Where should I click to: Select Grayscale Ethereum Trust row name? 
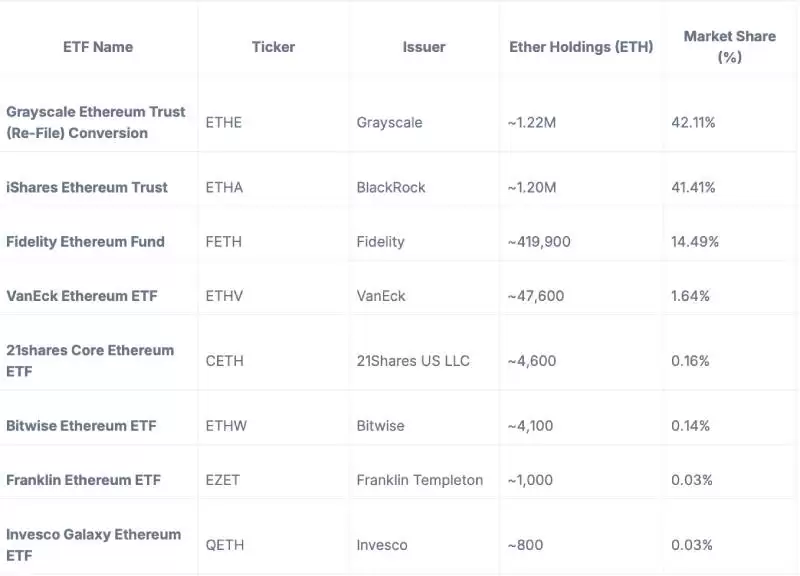96,122
